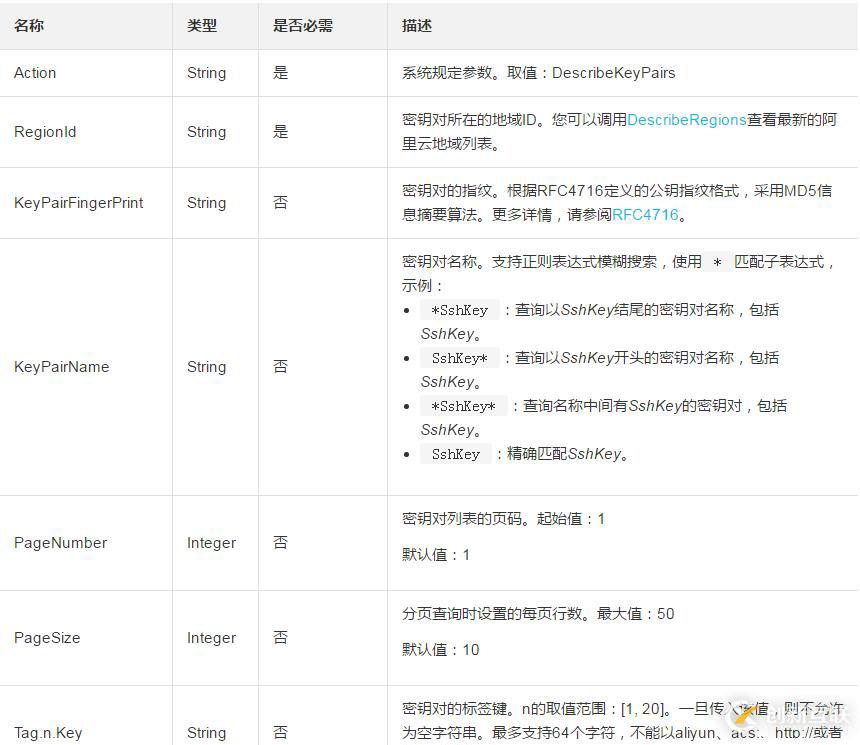Click the PageSize 否 requirement cell
This screenshot has height=745, width=860.
280,637
